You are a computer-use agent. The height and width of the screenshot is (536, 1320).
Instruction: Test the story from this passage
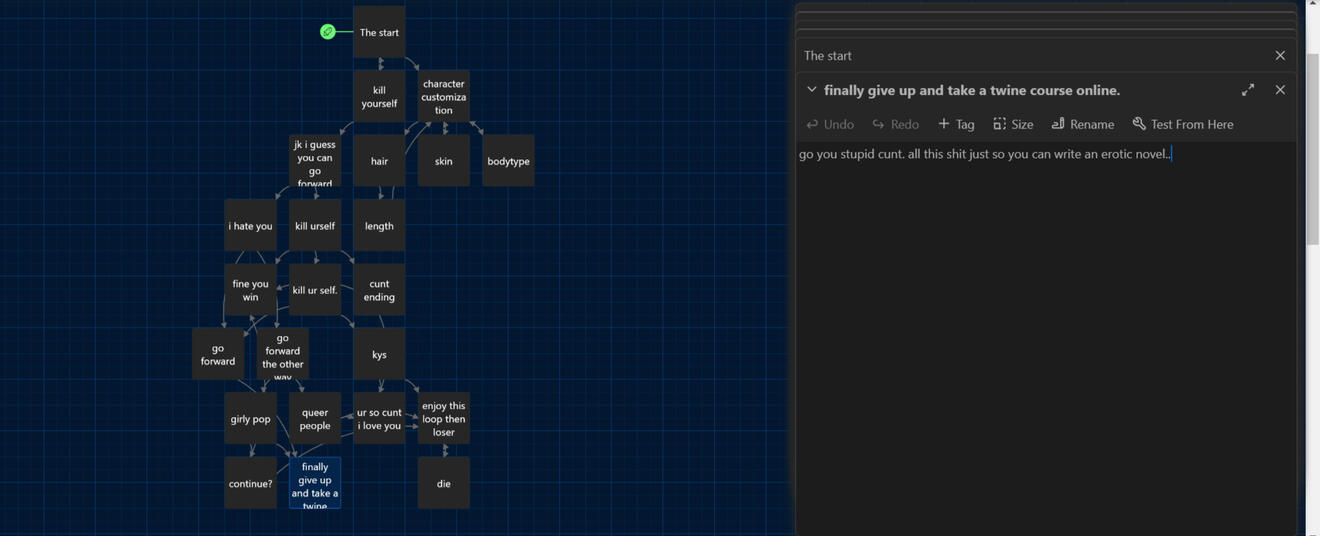pos(1183,124)
